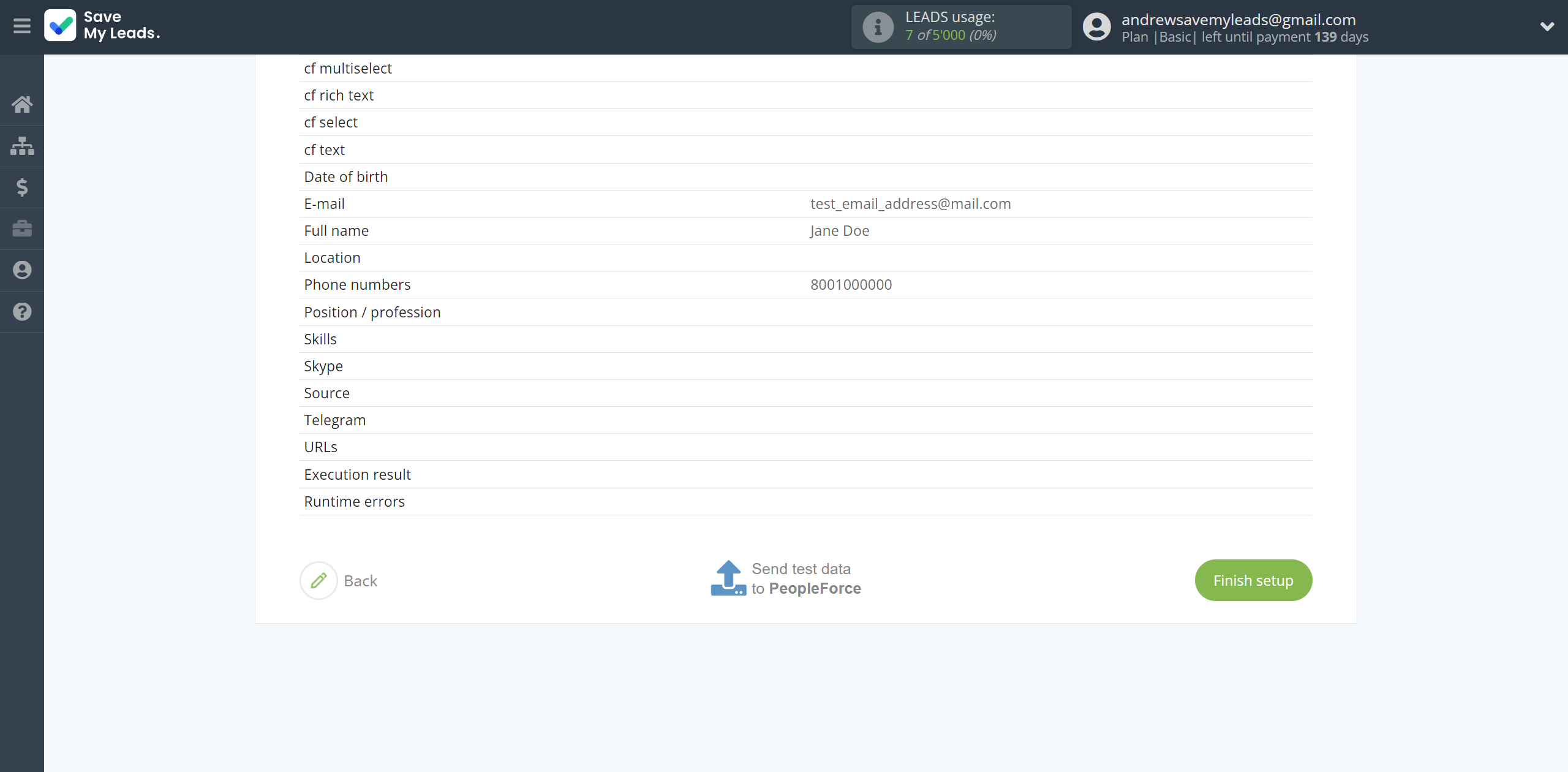Click the Runtime errors label
The width and height of the screenshot is (1568, 772).
point(354,501)
